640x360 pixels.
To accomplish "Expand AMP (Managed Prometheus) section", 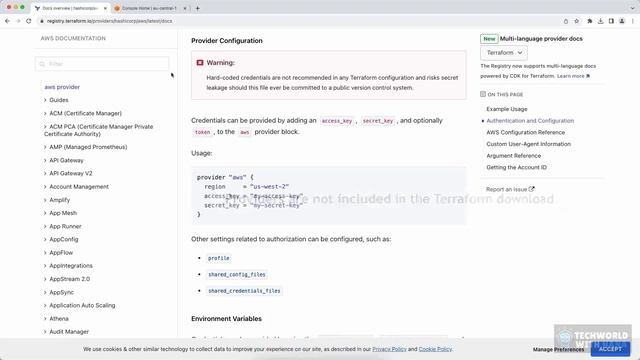I will click(x=85, y=147).
